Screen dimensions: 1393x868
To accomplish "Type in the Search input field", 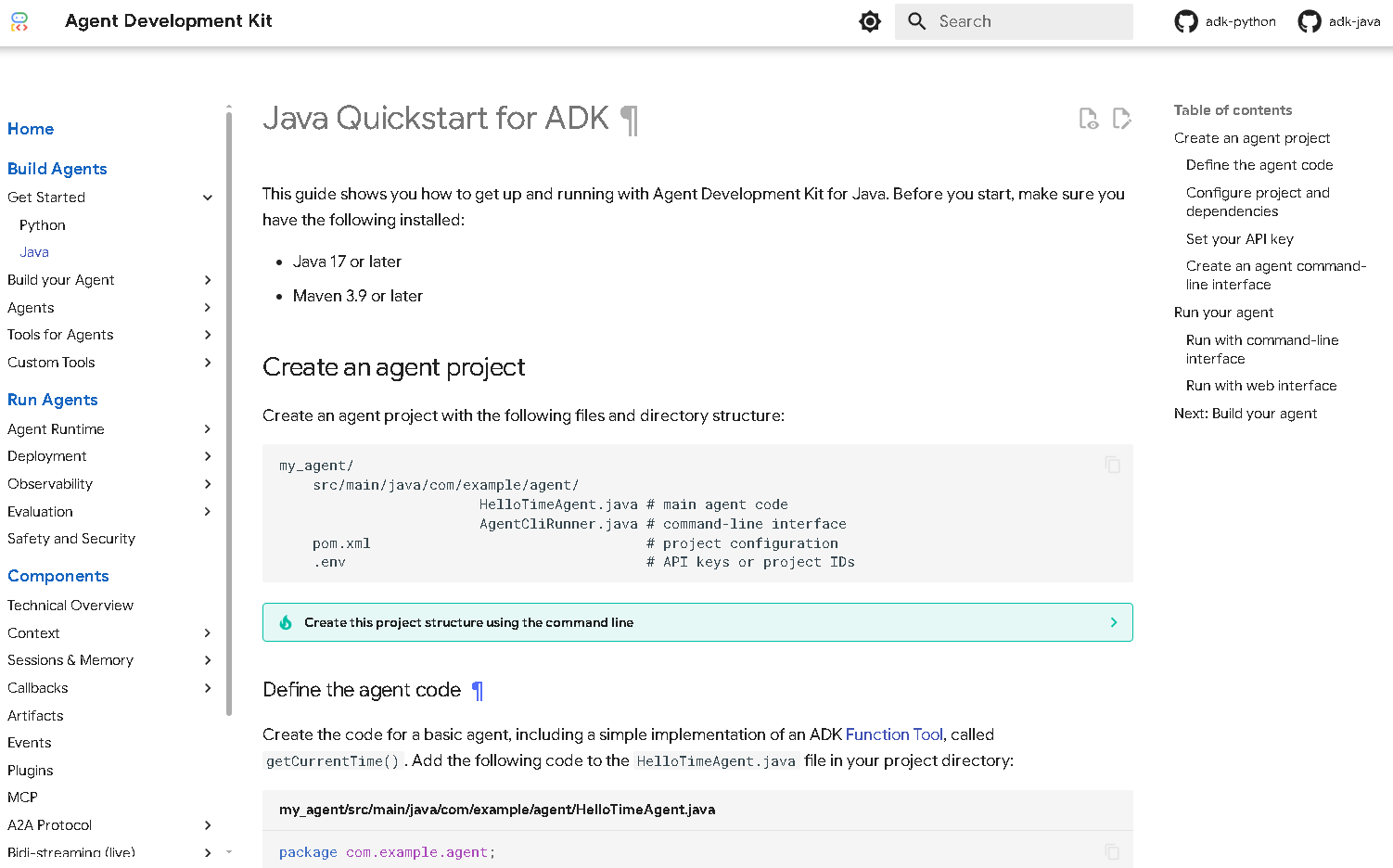I will [x=1029, y=21].
